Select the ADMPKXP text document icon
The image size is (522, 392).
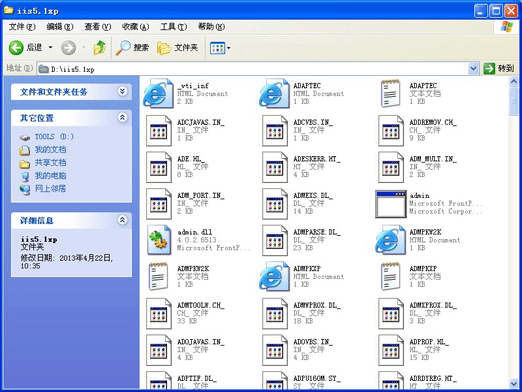click(x=391, y=276)
